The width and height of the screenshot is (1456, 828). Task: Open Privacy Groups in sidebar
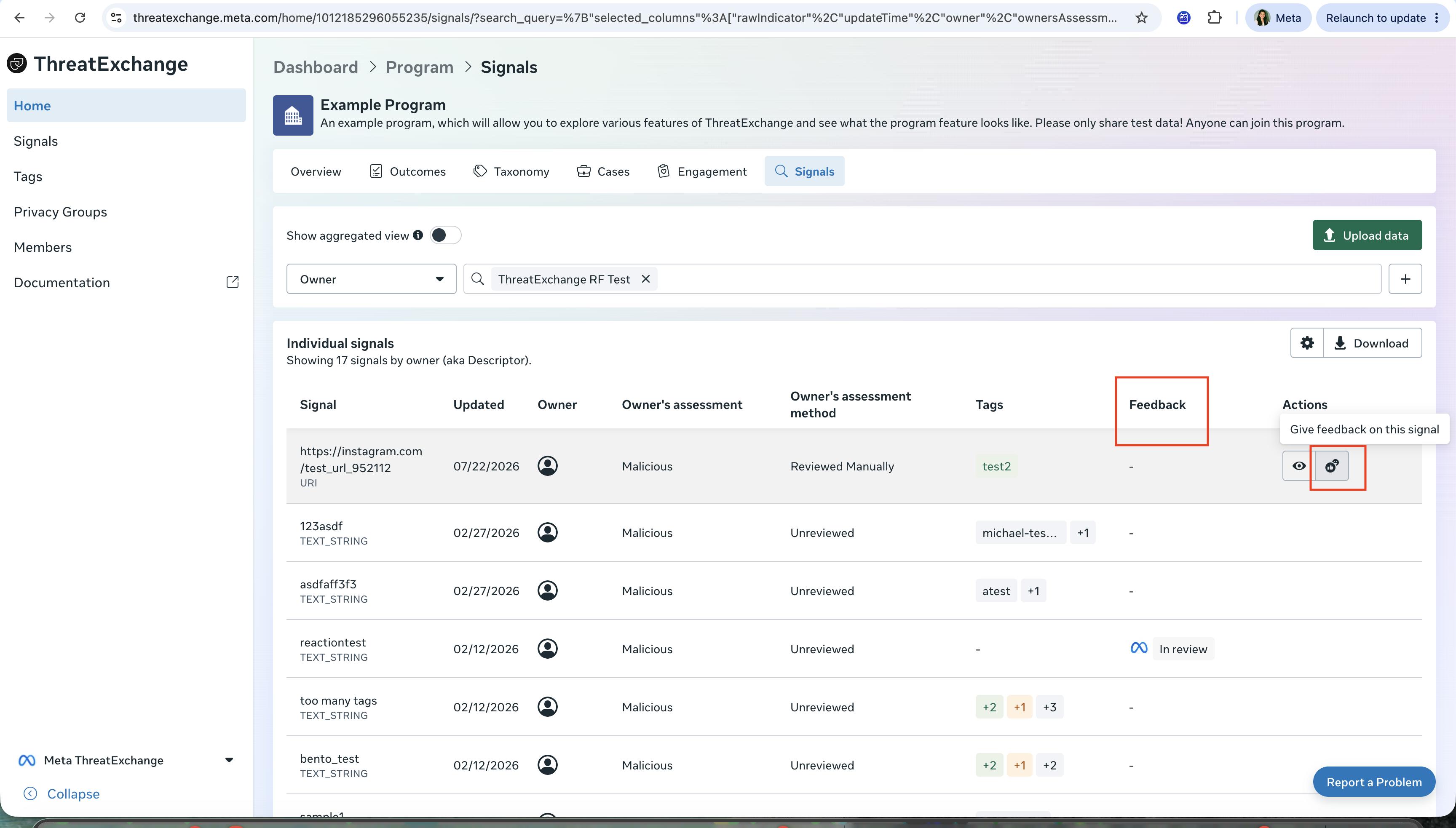(126, 211)
